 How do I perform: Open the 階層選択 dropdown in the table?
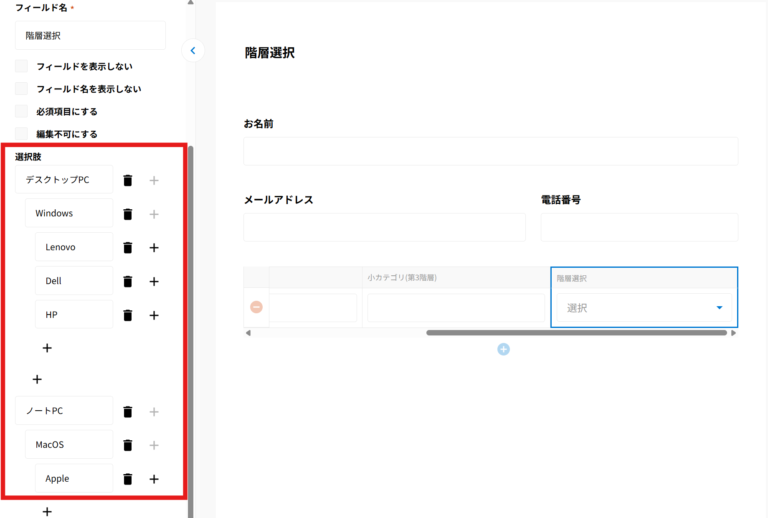[x=644, y=308]
